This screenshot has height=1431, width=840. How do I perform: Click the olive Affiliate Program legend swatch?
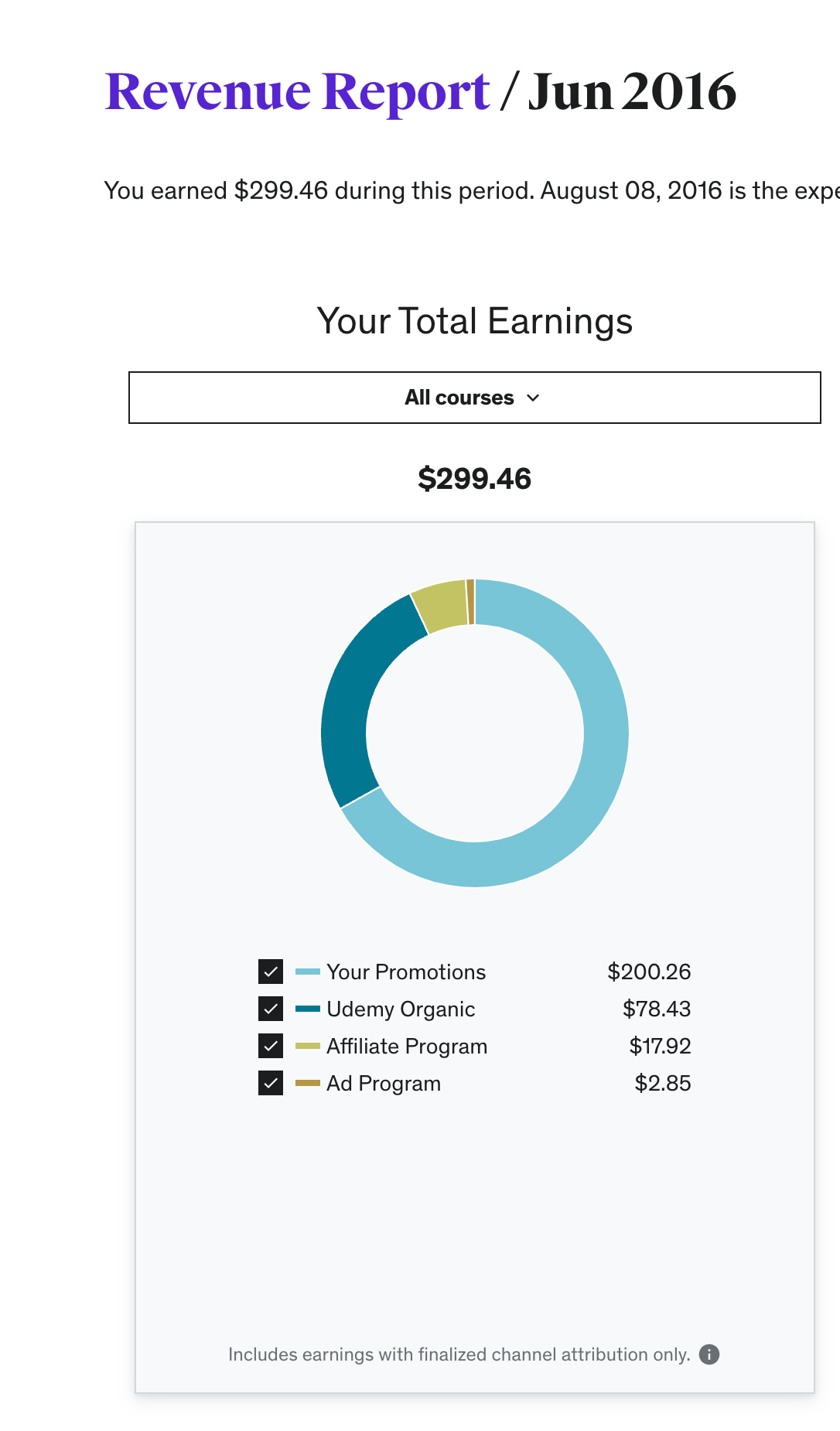coord(308,1046)
